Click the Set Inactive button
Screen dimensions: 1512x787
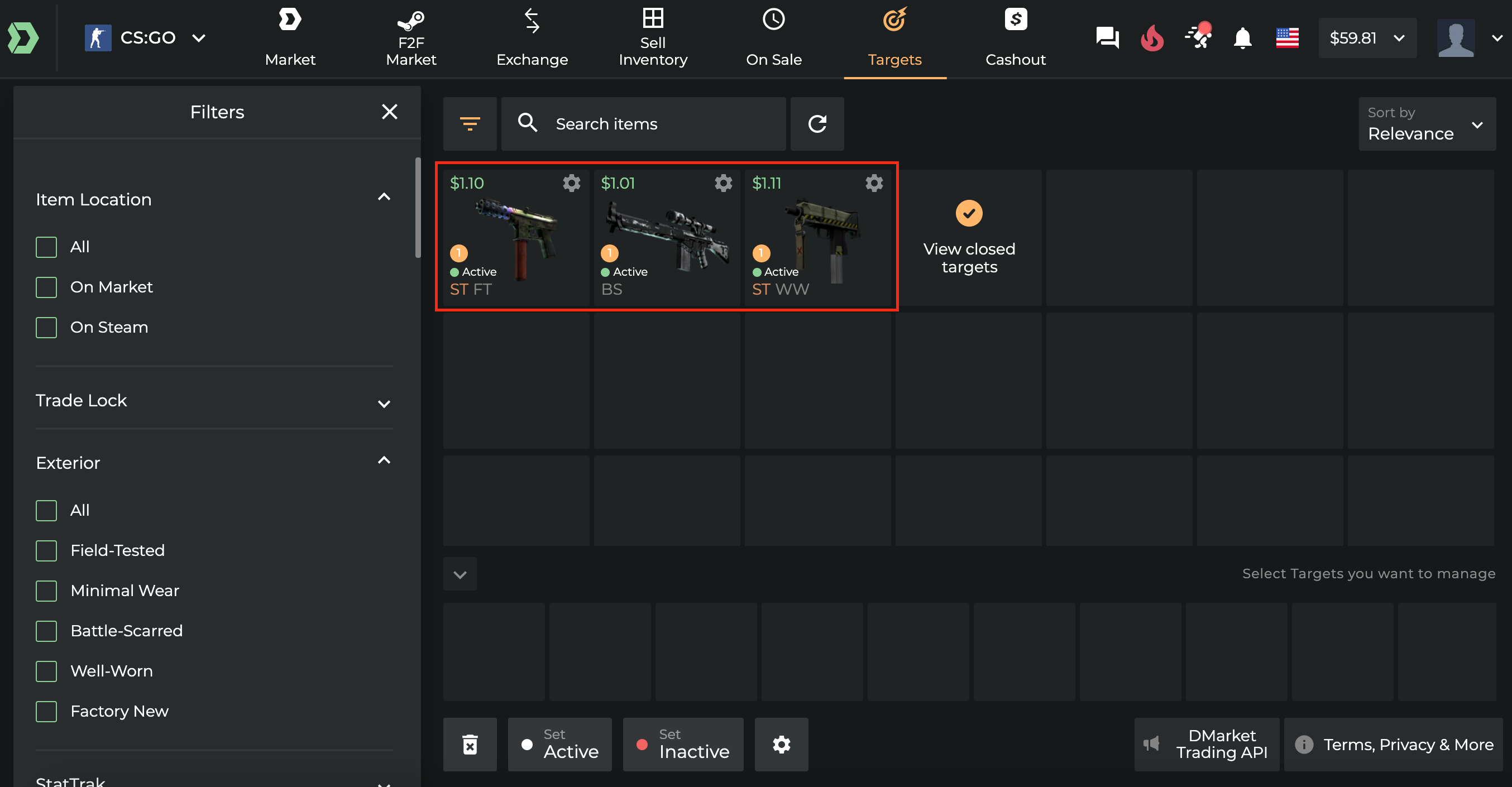683,744
